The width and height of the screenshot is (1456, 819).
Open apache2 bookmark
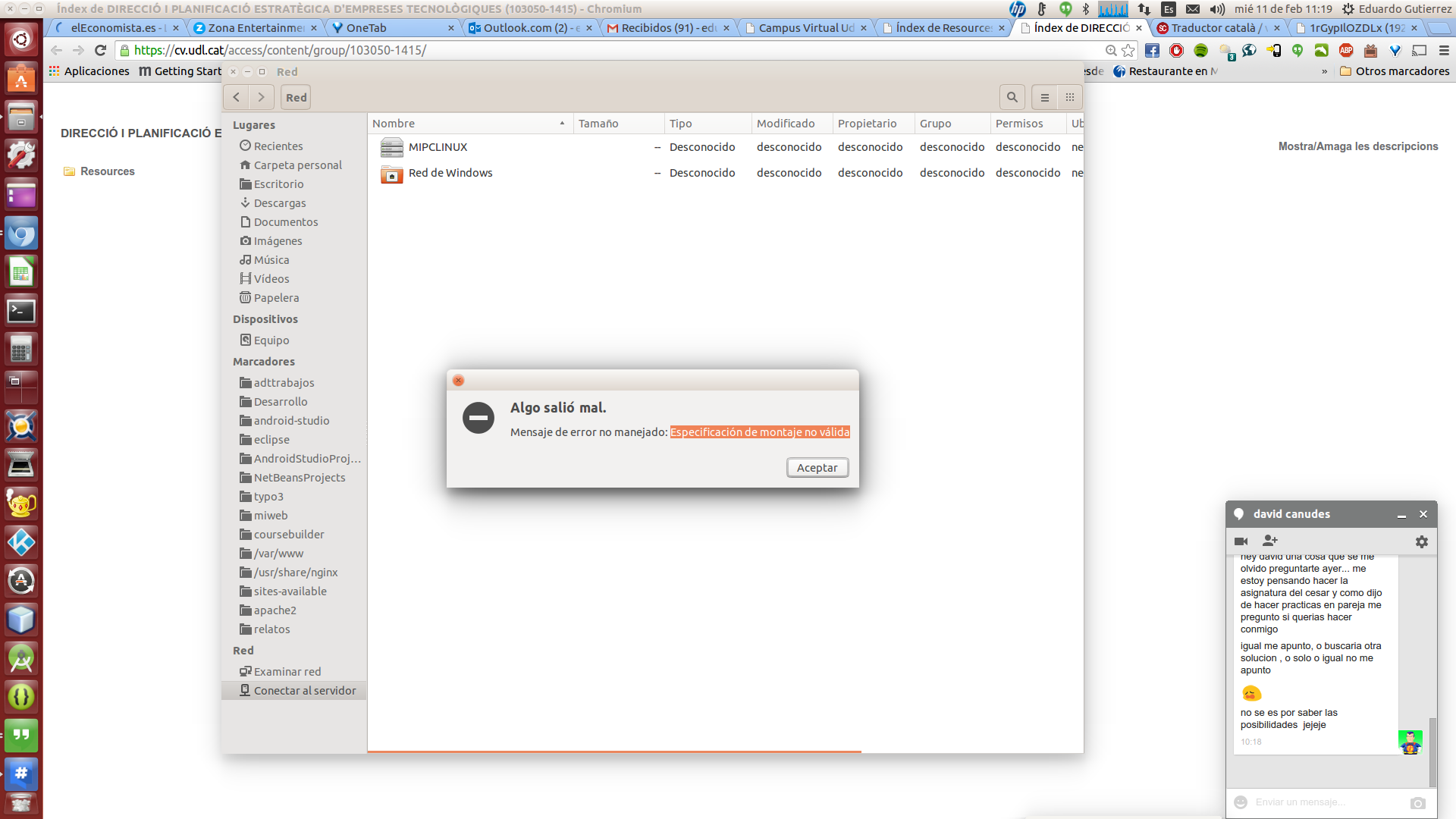click(x=275, y=610)
